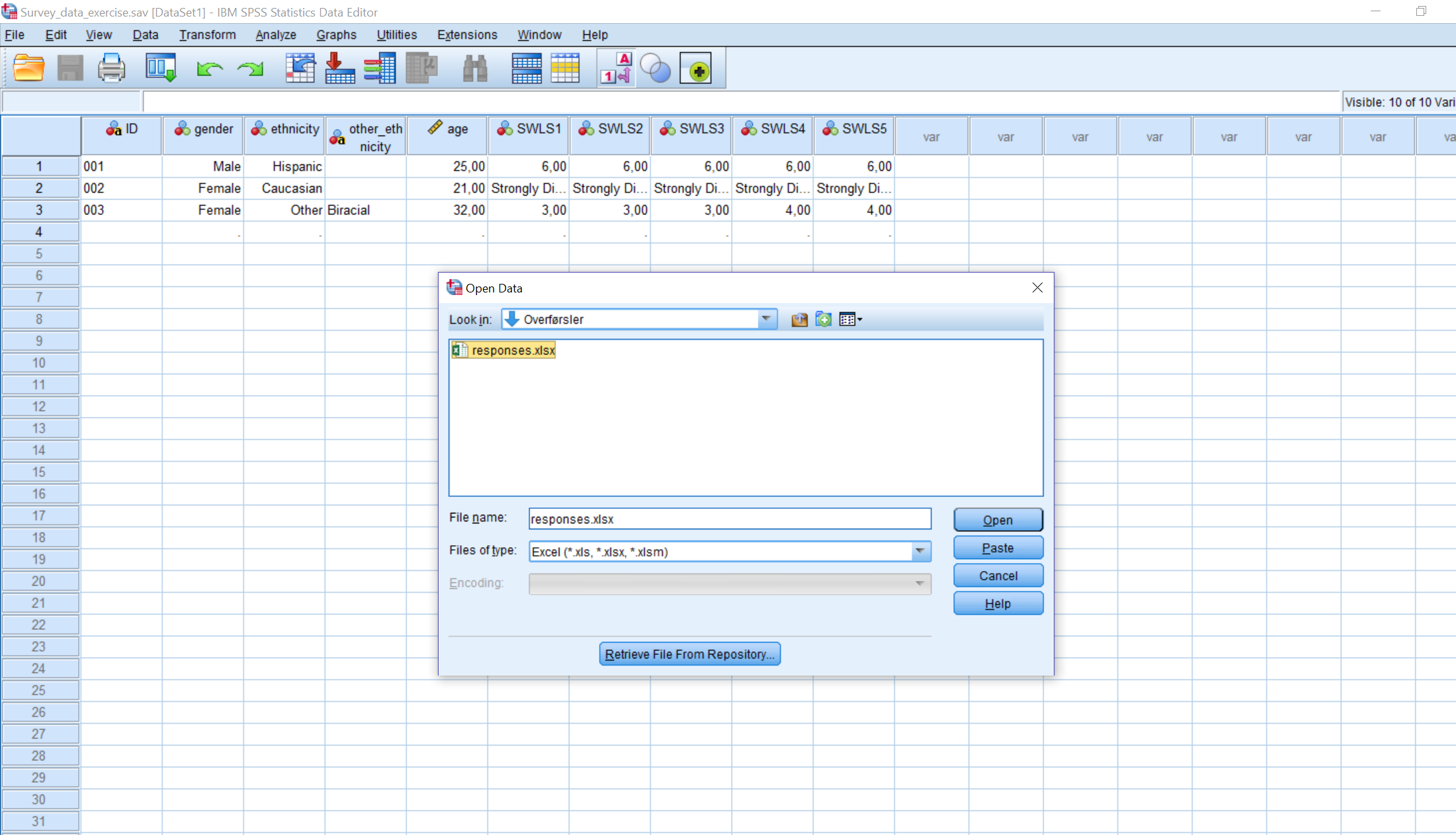The width and height of the screenshot is (1456, 835).
Task: Expand the Files of type dropdown
Action: (x=920, y=551)
